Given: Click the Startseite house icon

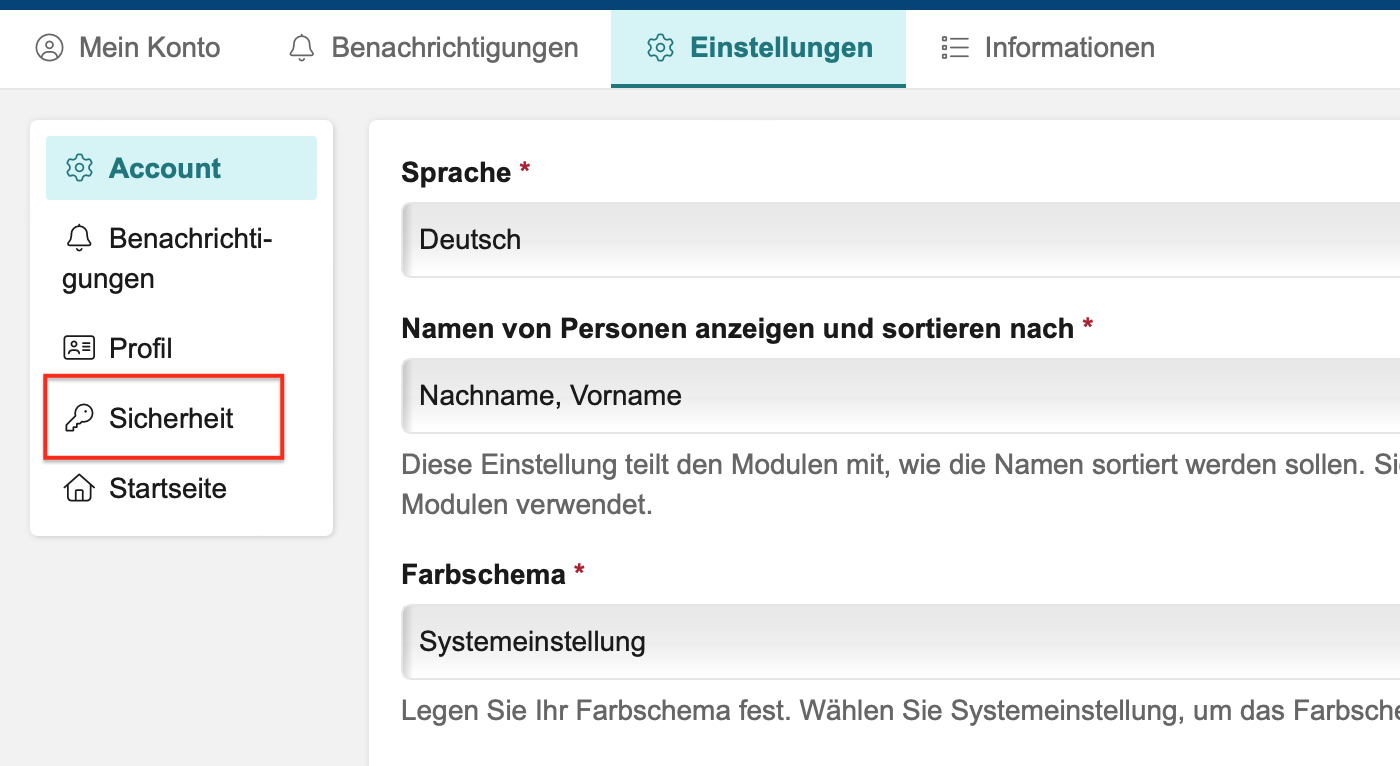Looking at the screenshot, I should pos(79,488).
